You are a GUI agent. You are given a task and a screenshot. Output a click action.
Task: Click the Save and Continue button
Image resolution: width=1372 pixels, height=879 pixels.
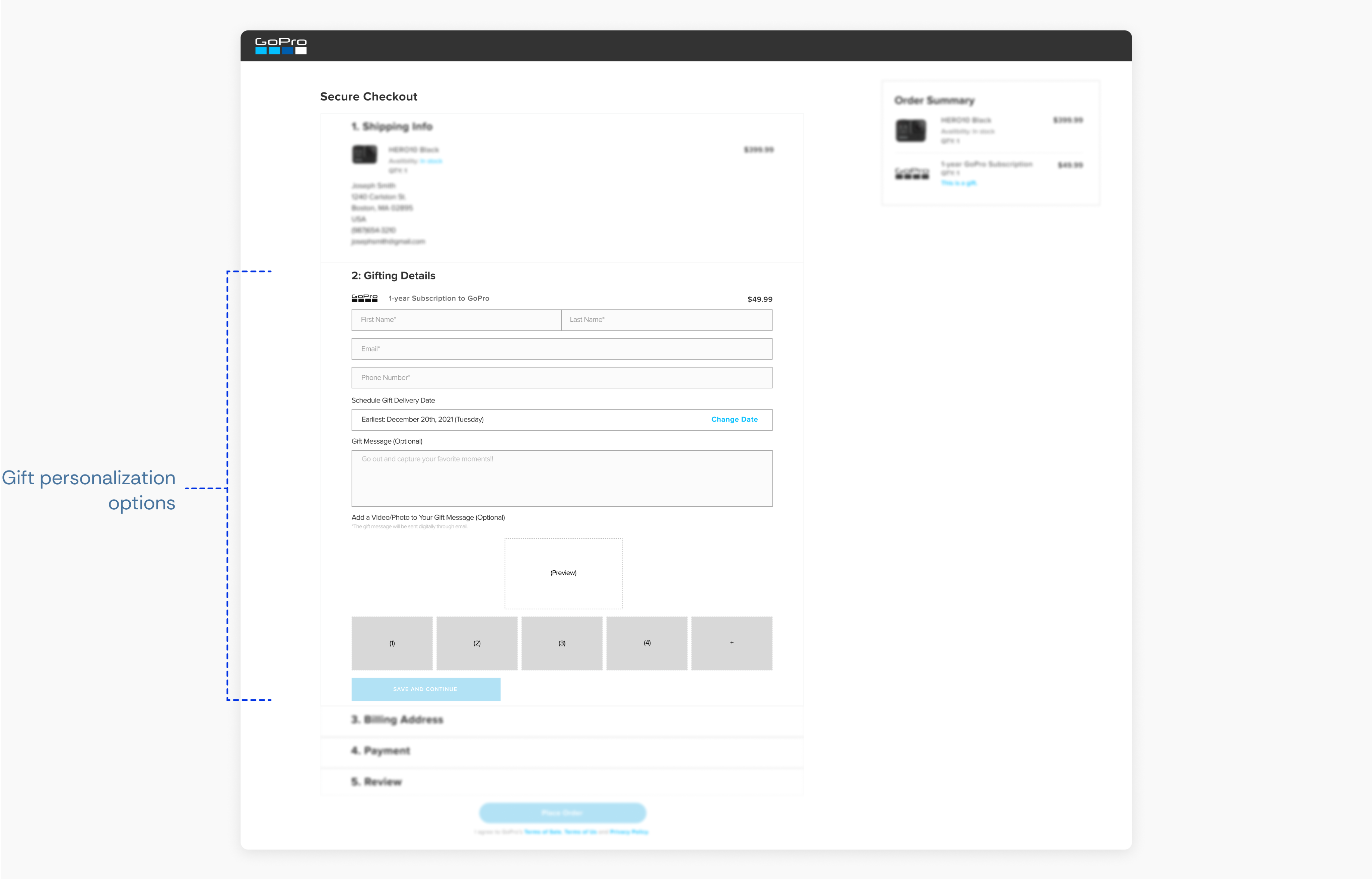426,690
